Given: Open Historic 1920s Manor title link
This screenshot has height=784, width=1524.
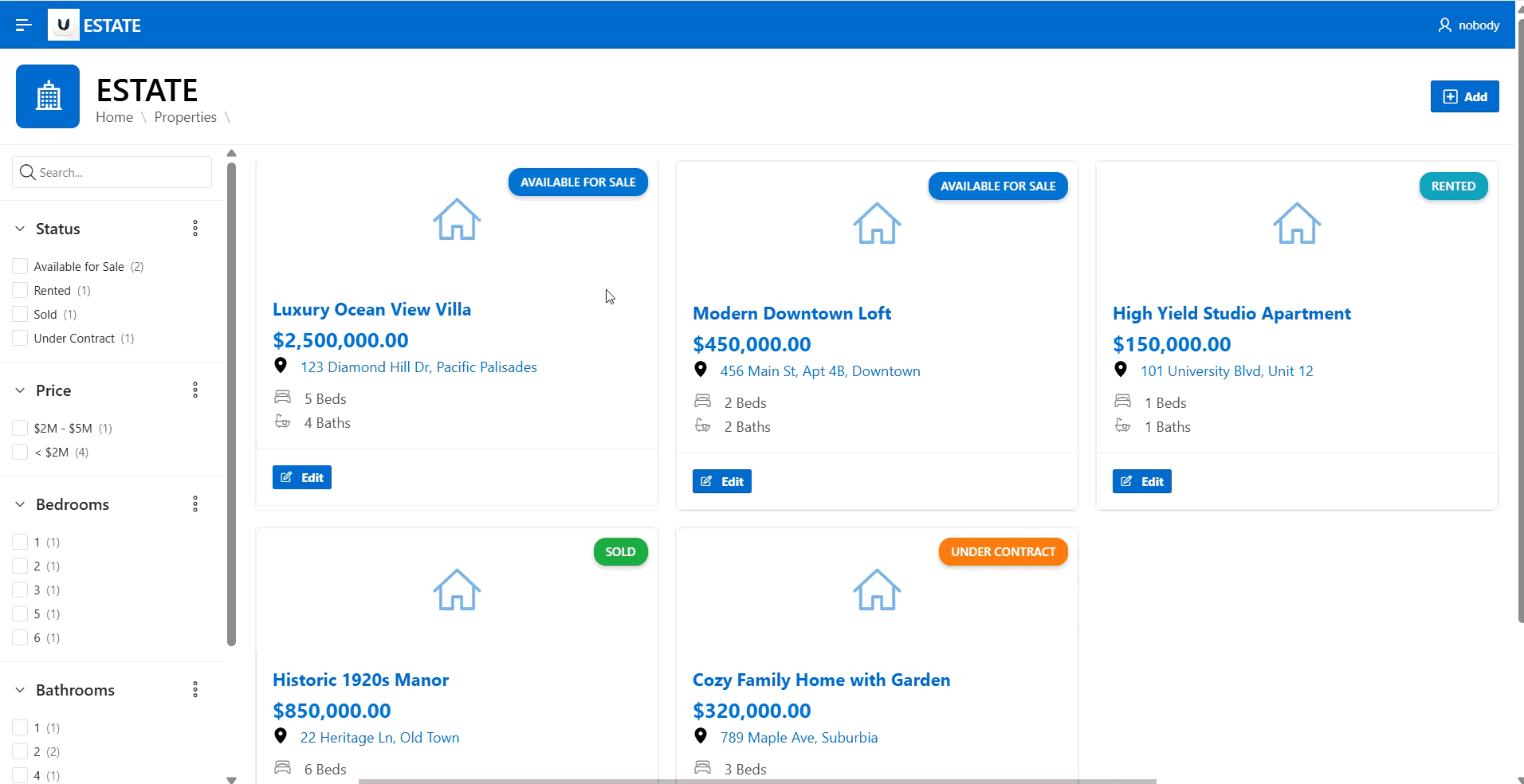Looking at the screenshot, I should (x=360, y=680).
